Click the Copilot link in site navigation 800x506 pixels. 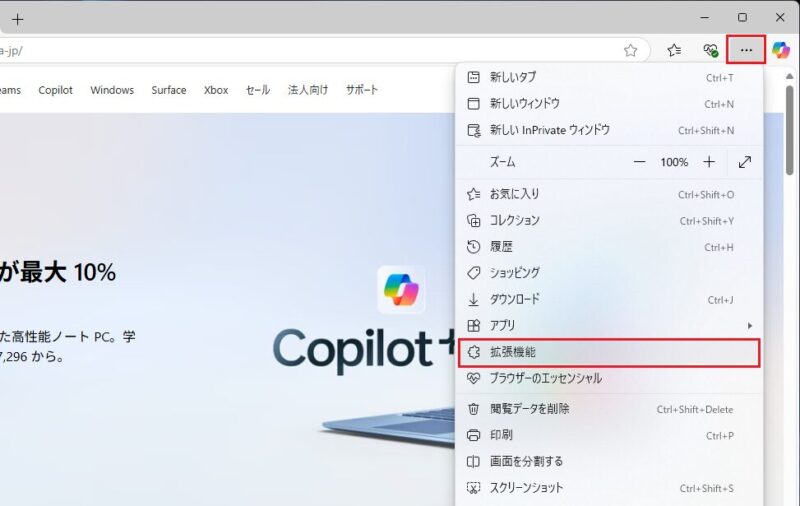point(56,90)
